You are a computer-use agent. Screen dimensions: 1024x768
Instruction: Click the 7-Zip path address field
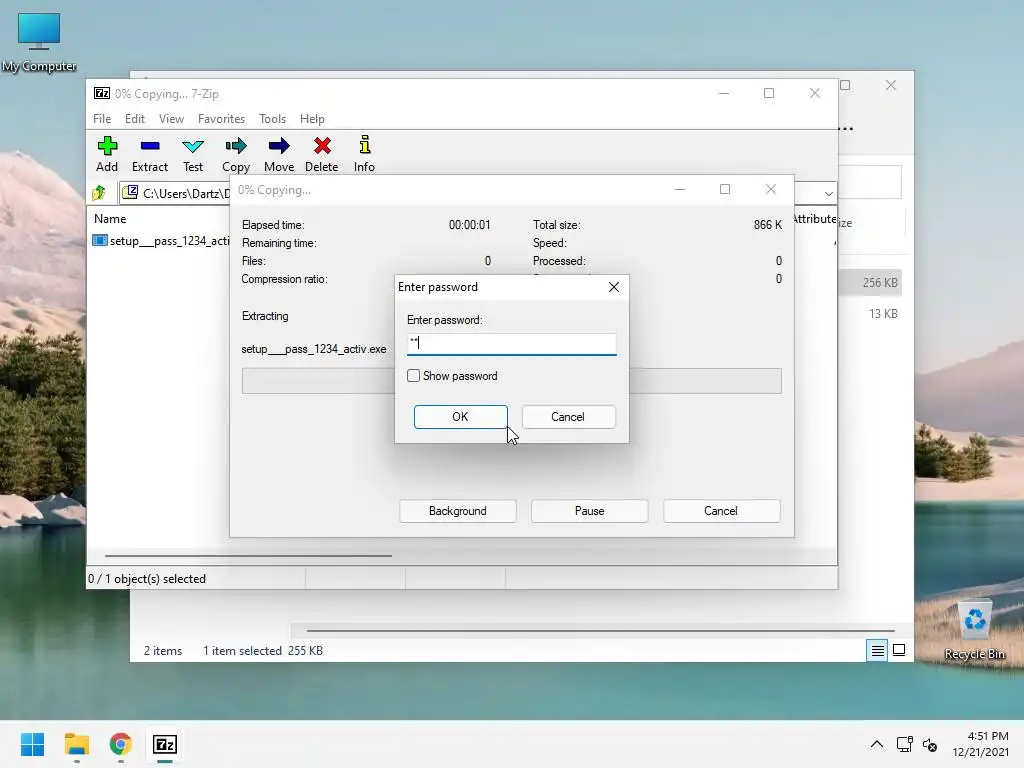[x=176, y=193]
